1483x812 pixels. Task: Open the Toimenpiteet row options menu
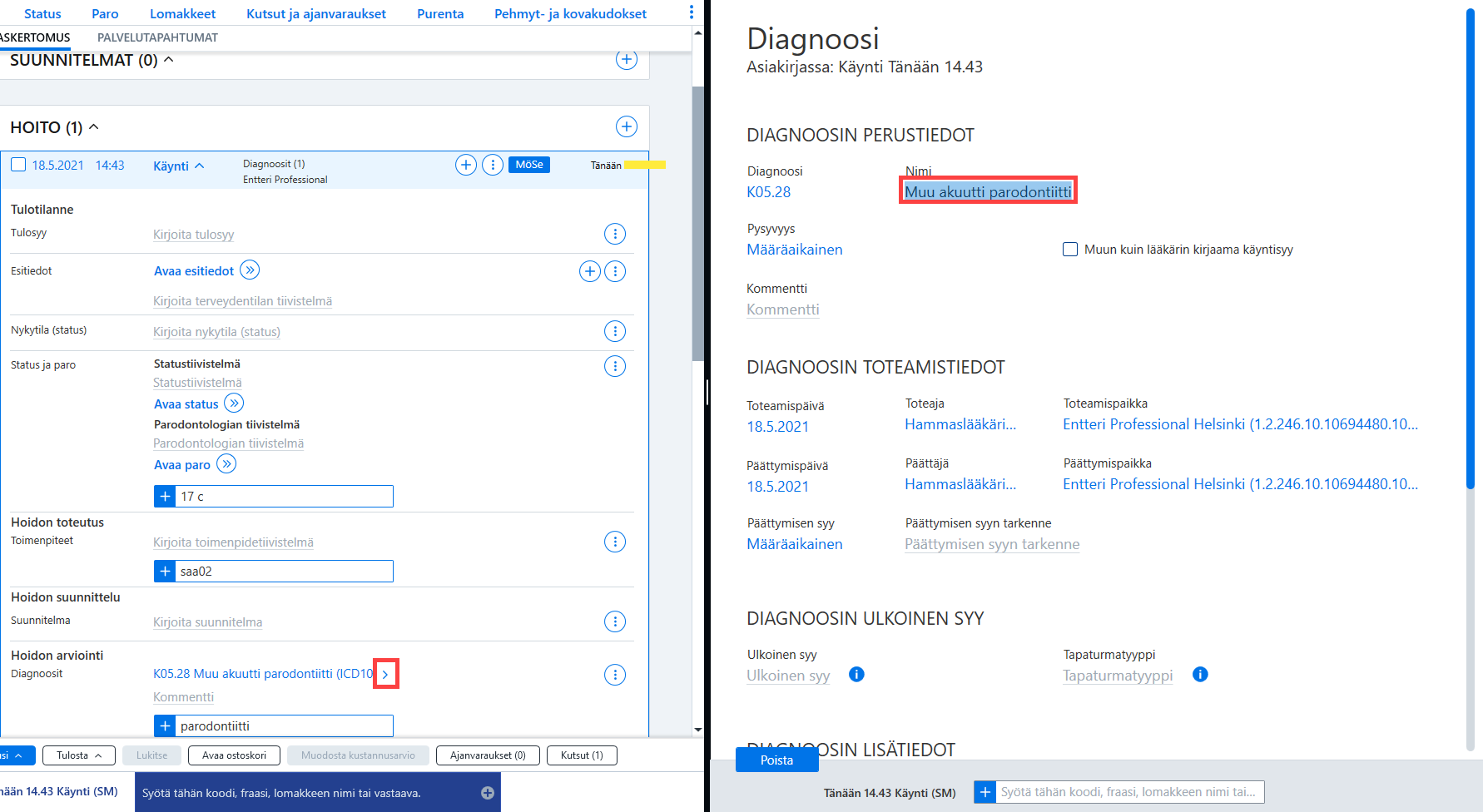click(615, 542)
